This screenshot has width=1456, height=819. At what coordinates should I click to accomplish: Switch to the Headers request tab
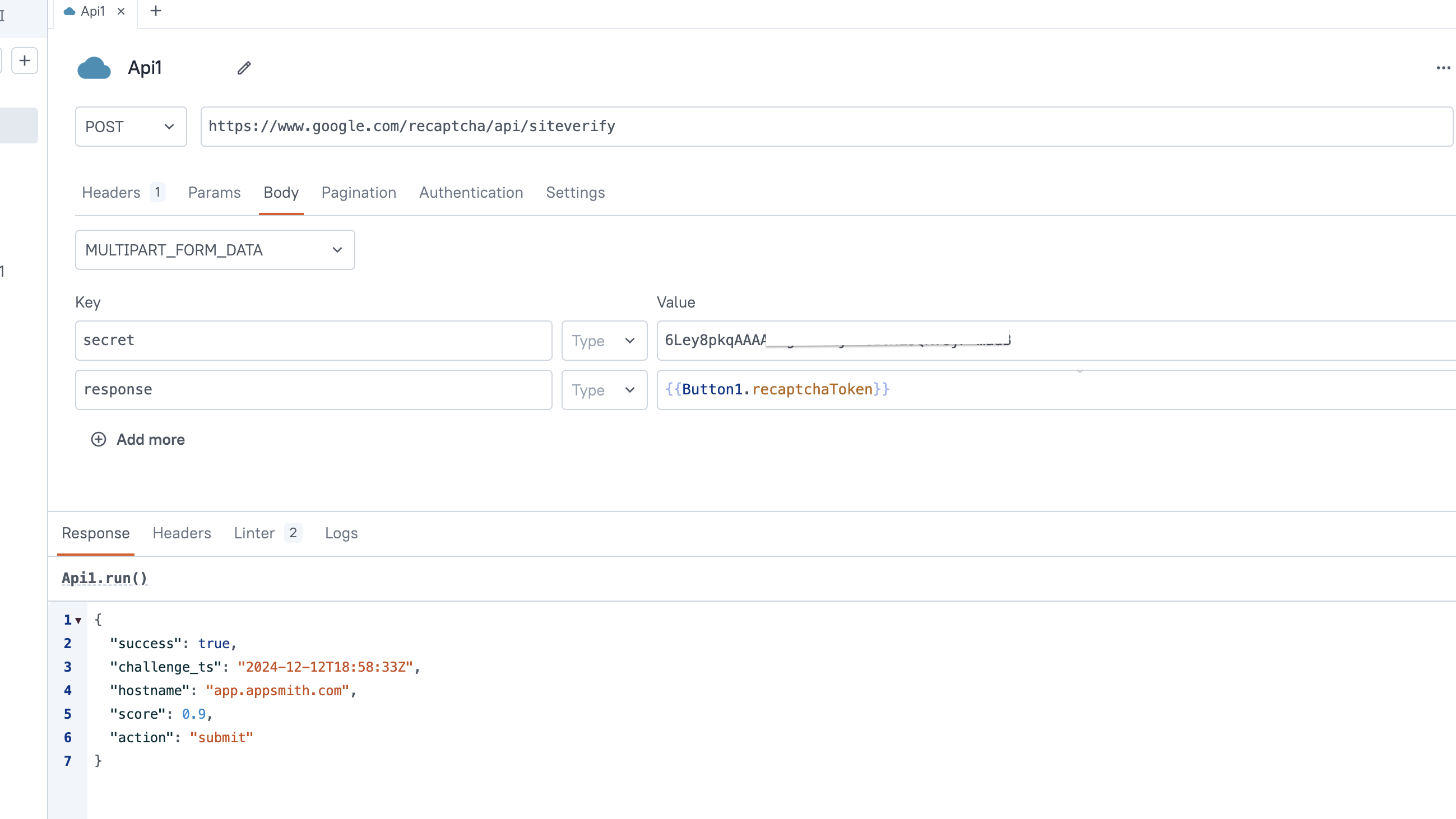(123, 193)
